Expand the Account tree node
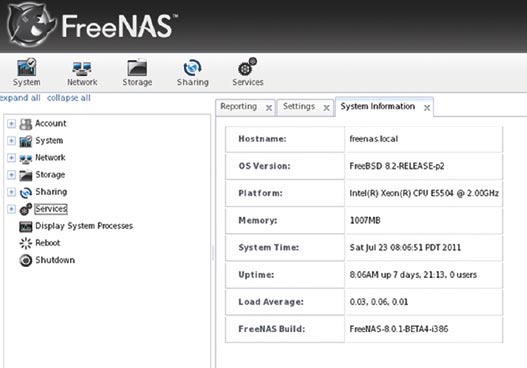The height and width of the screenshot is (368, 527). click(x=11, y=124)
